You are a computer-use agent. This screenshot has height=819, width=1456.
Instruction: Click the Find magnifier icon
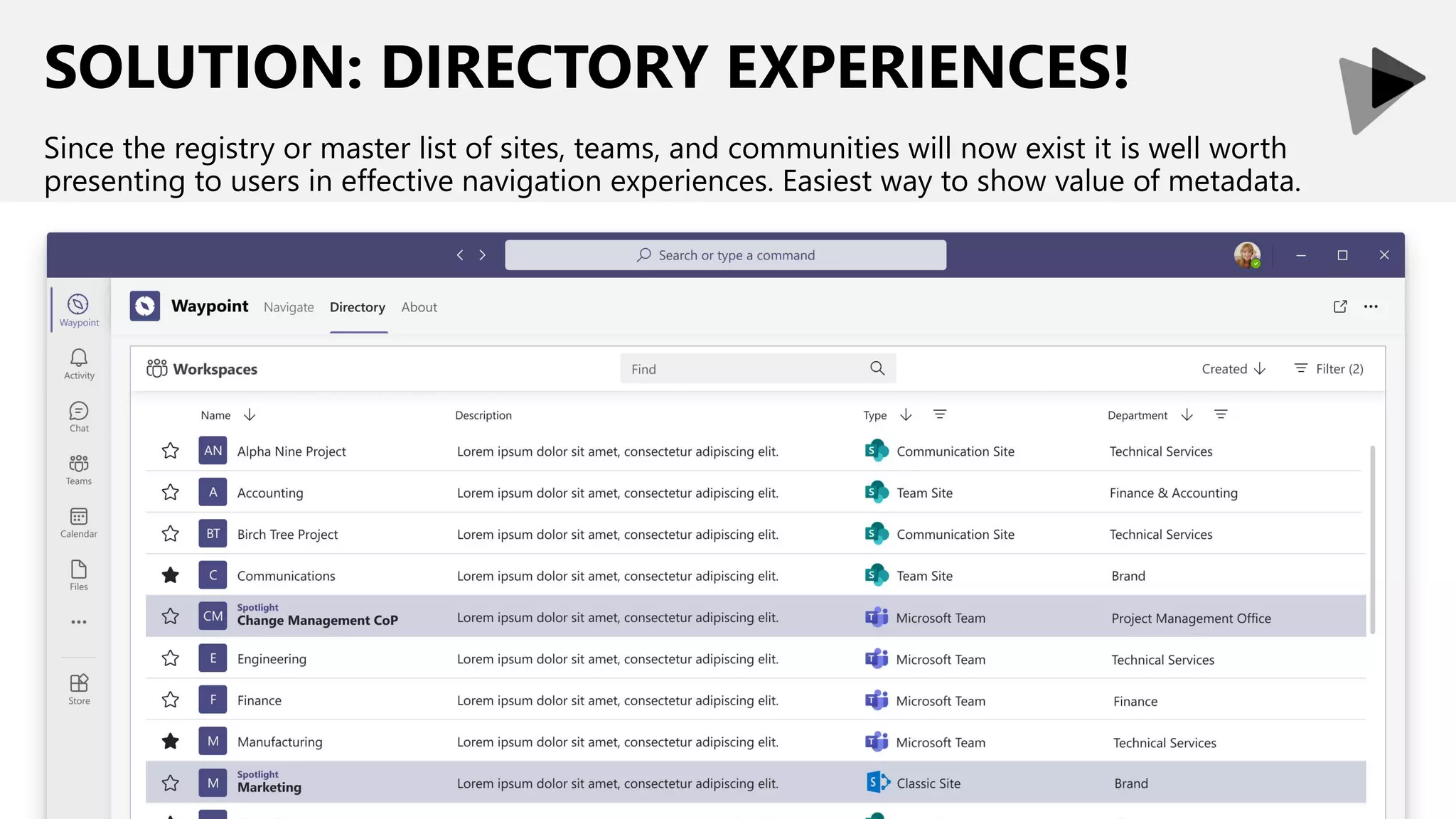877,368
